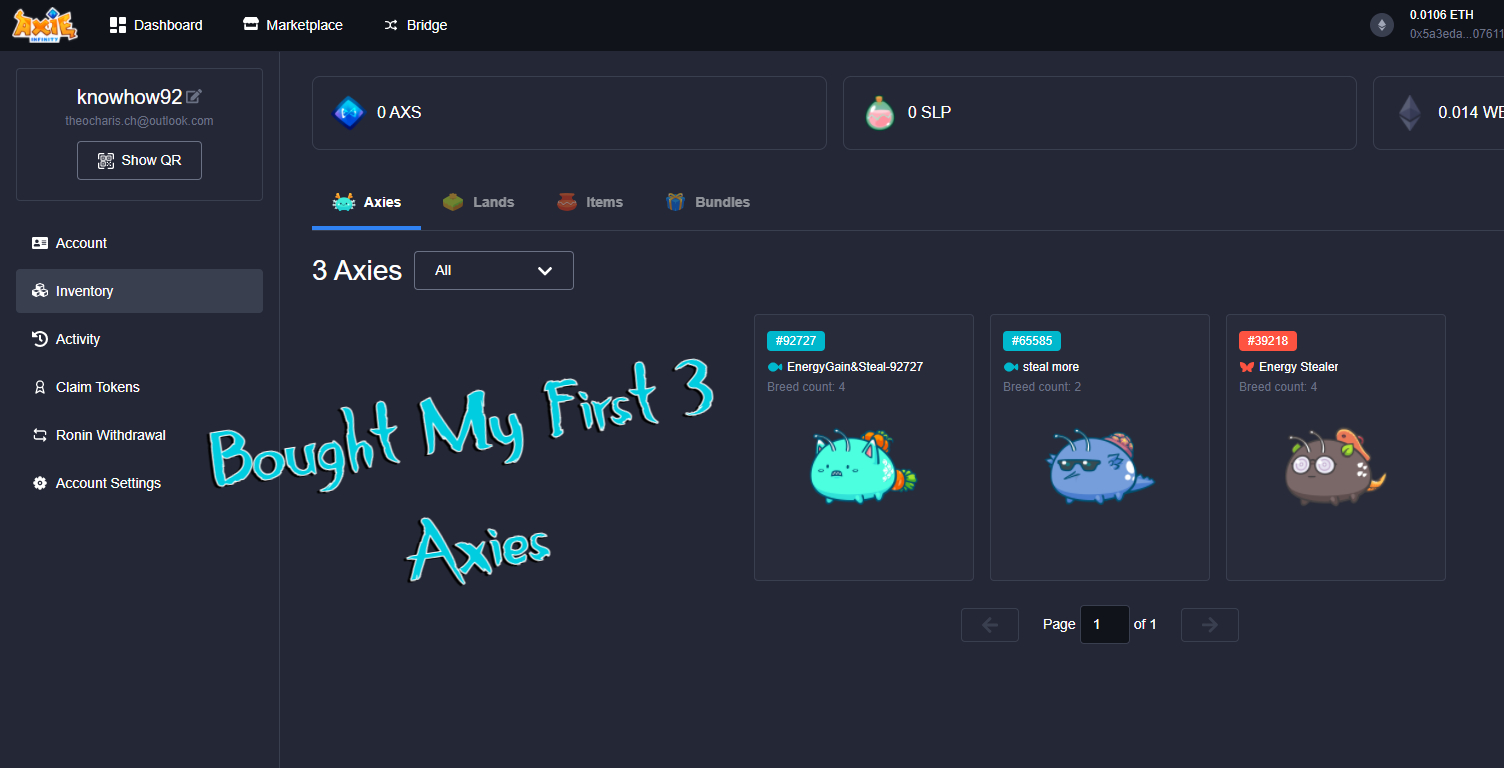Click aquatic class icon beside EnergyGain&Steal-92727

point(775,367)
